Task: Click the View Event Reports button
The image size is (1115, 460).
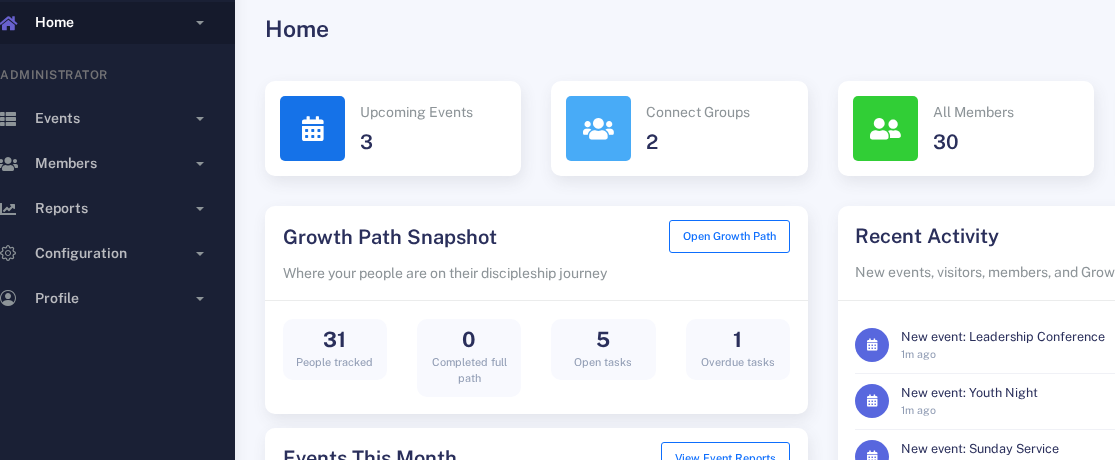Action: [x=725, y=451]
